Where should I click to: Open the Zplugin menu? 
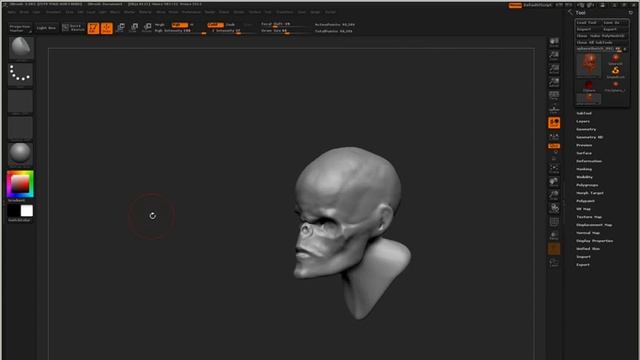[315, 12]
